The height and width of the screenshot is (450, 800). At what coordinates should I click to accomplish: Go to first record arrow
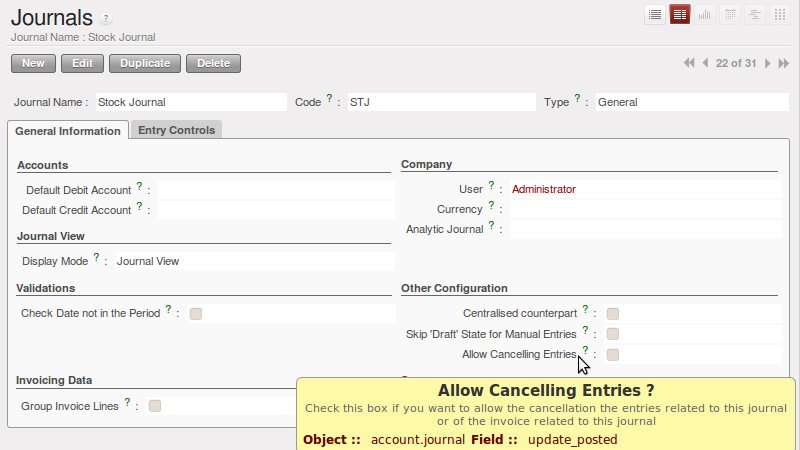click(689, 63)
